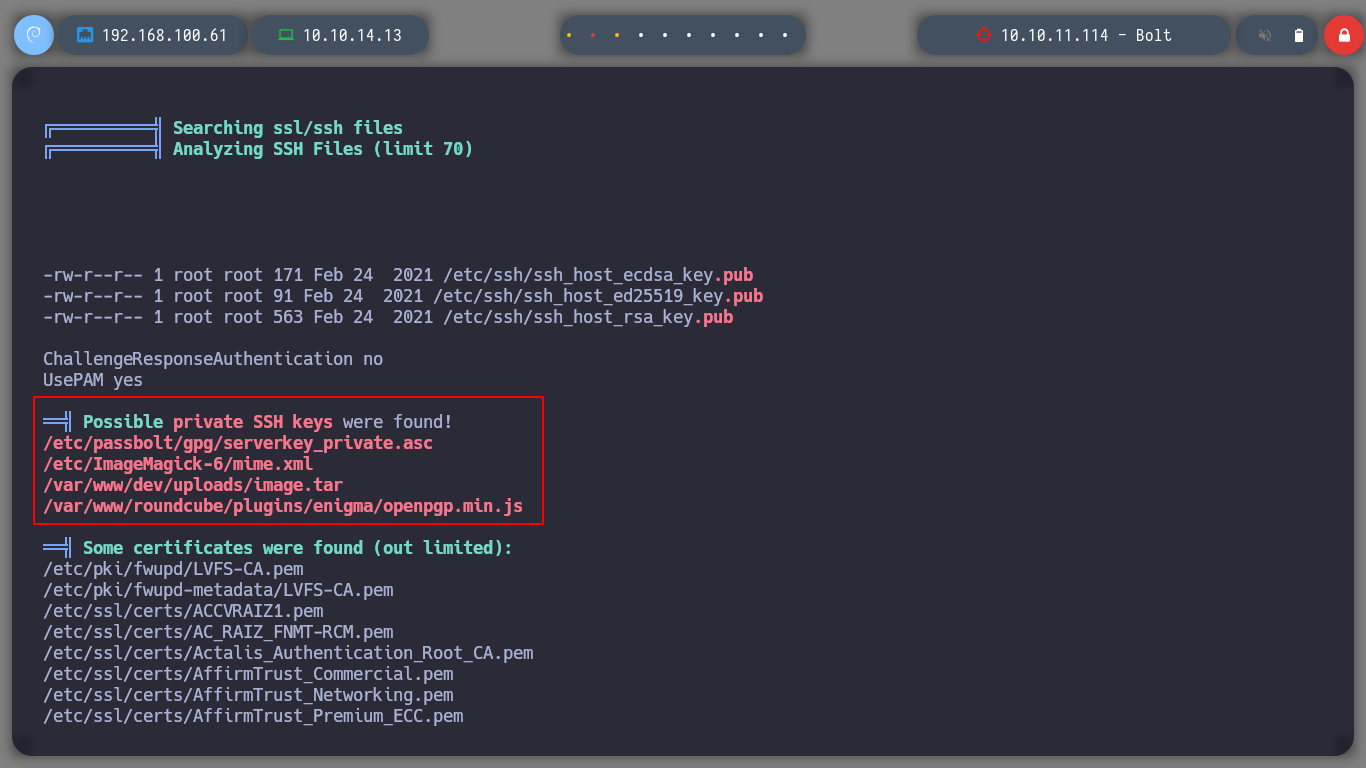Click AffirmTrust_Commercial.pem certificate line
This screenshot has width=1366, height=768.
click(248, 674)
